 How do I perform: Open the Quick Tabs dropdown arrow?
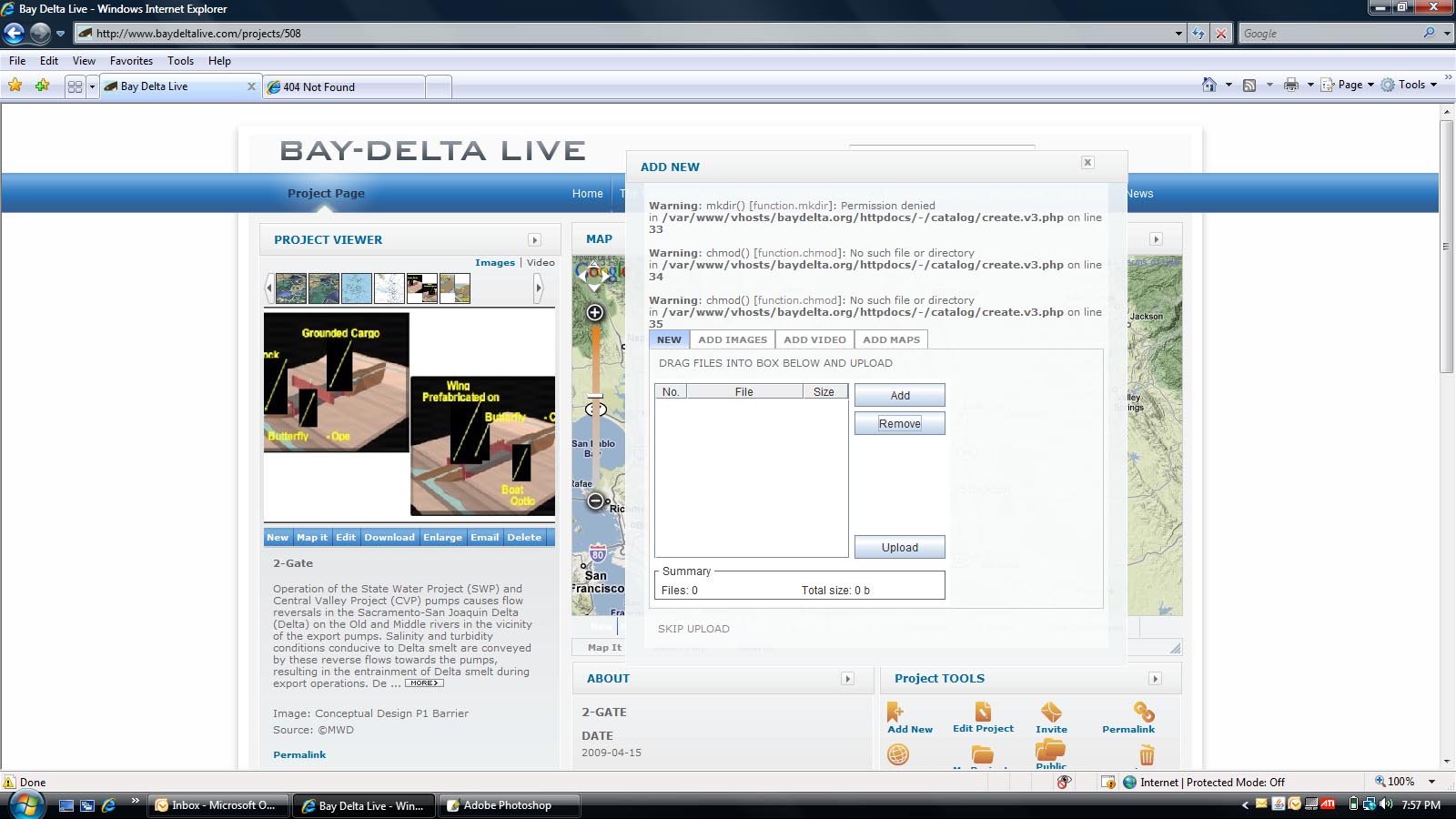[92, 86]
